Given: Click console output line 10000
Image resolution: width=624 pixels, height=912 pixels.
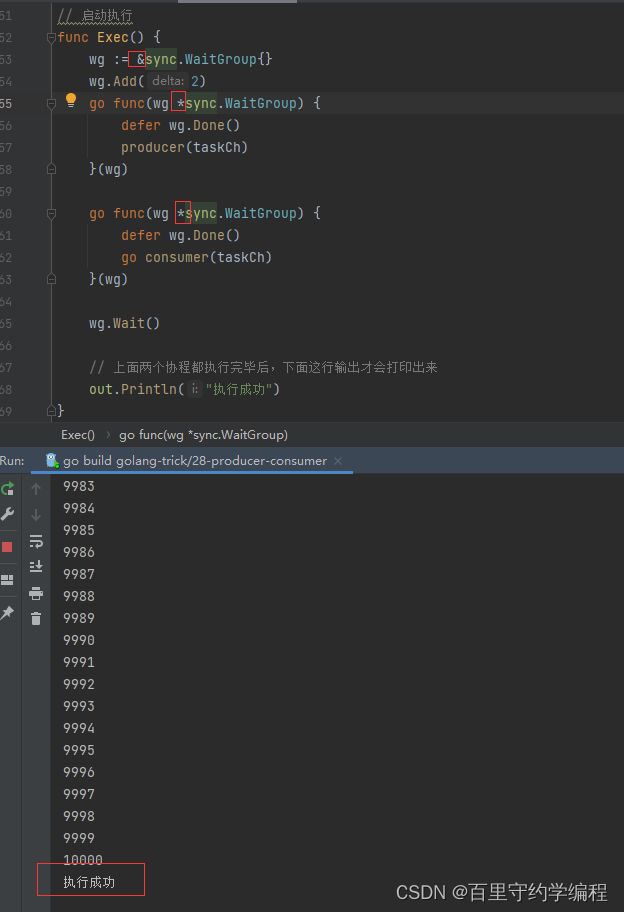Looking at the screenshot, I should (83, 860).
